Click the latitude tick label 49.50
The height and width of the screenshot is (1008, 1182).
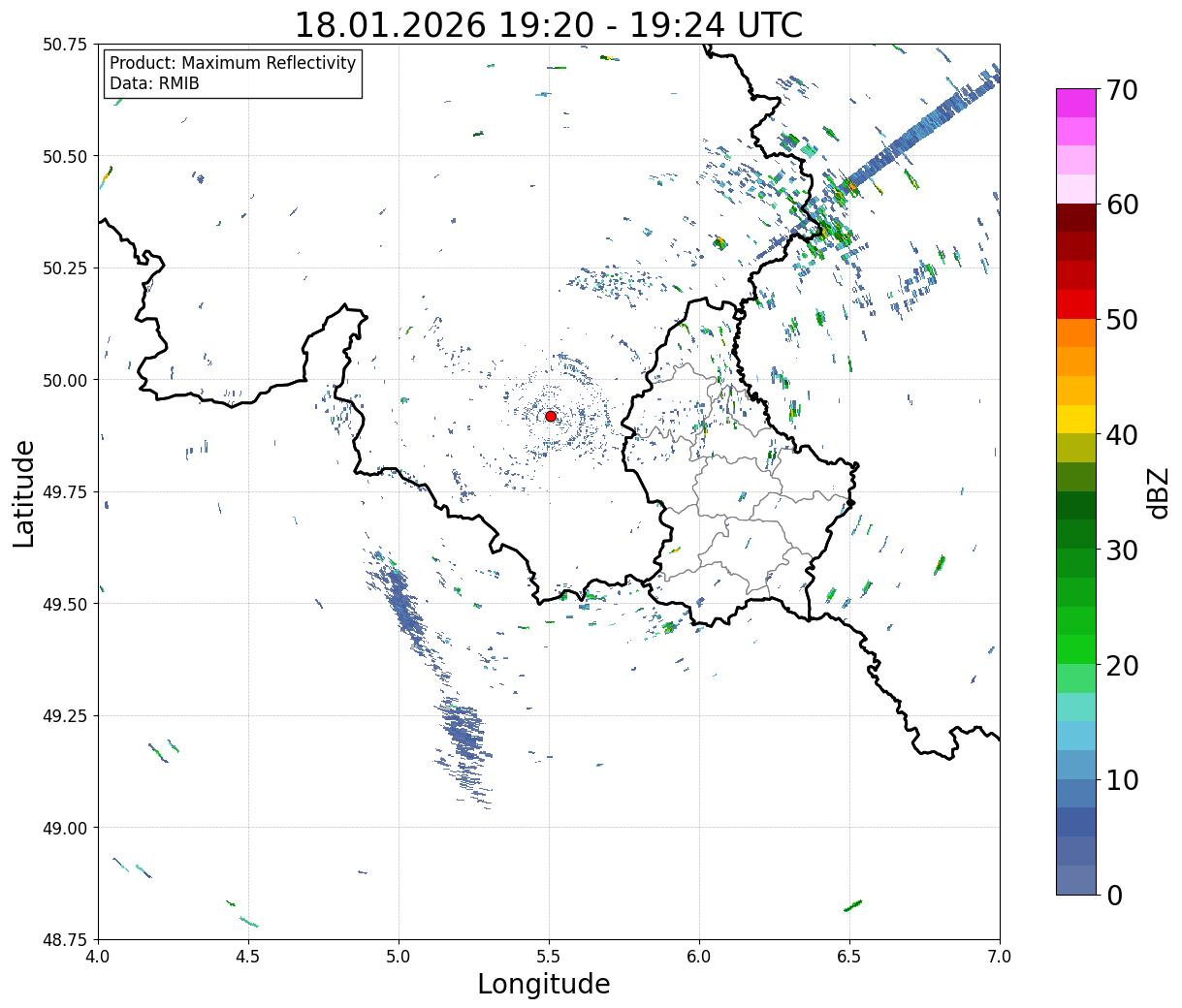[x=65, y=604]
